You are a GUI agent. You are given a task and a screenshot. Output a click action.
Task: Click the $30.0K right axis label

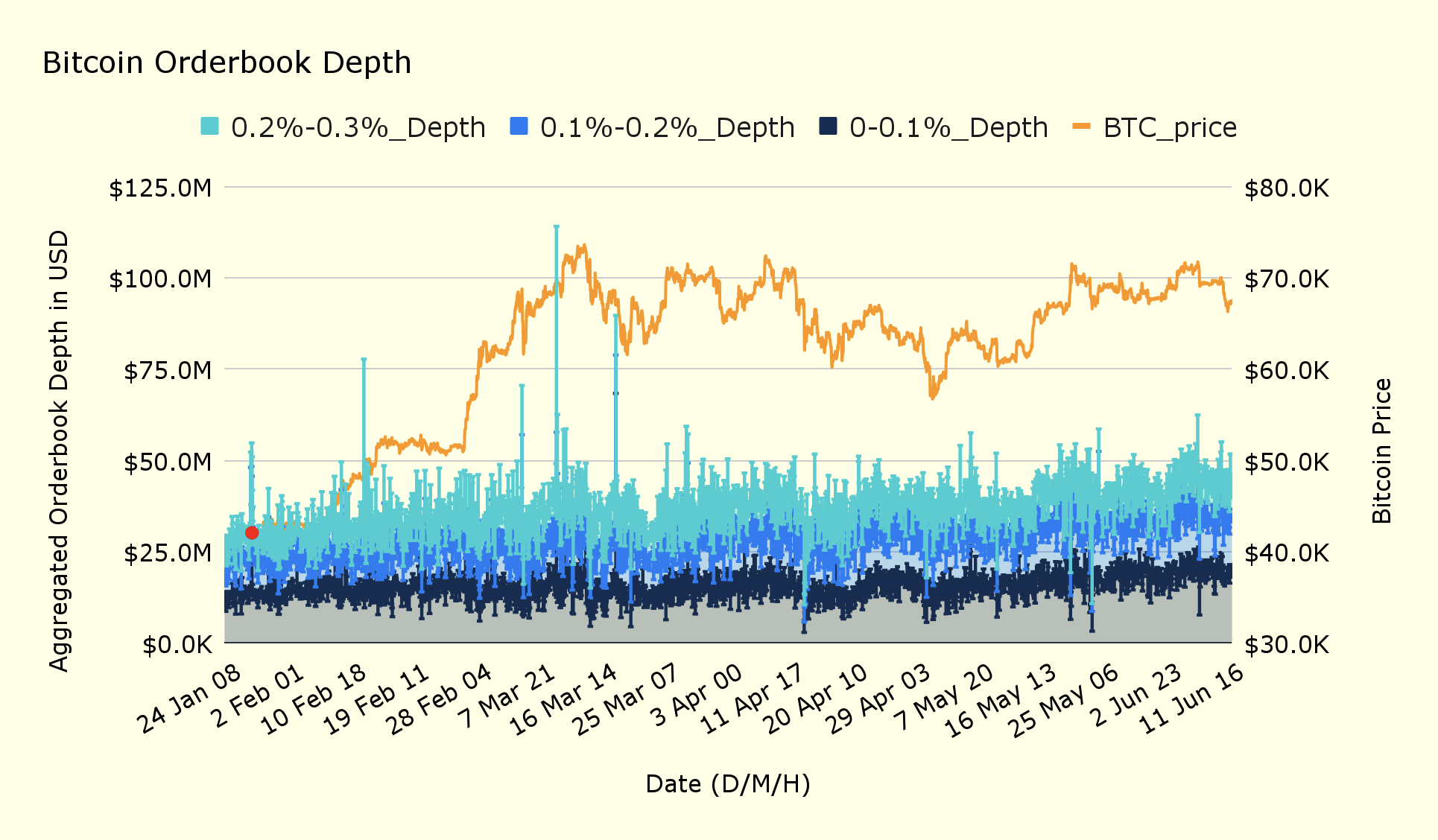click(x=1287, y=644)
